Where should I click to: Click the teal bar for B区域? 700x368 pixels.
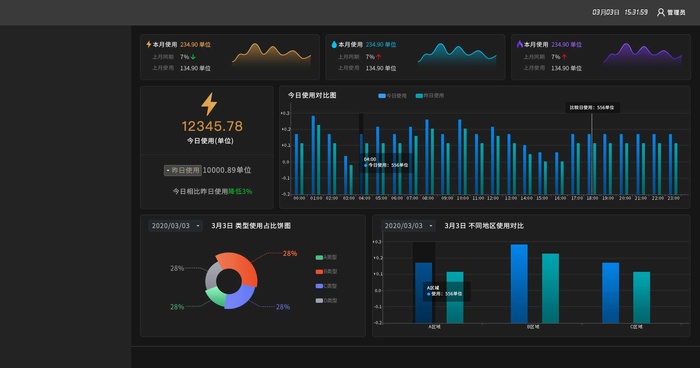tap(550, 289)
